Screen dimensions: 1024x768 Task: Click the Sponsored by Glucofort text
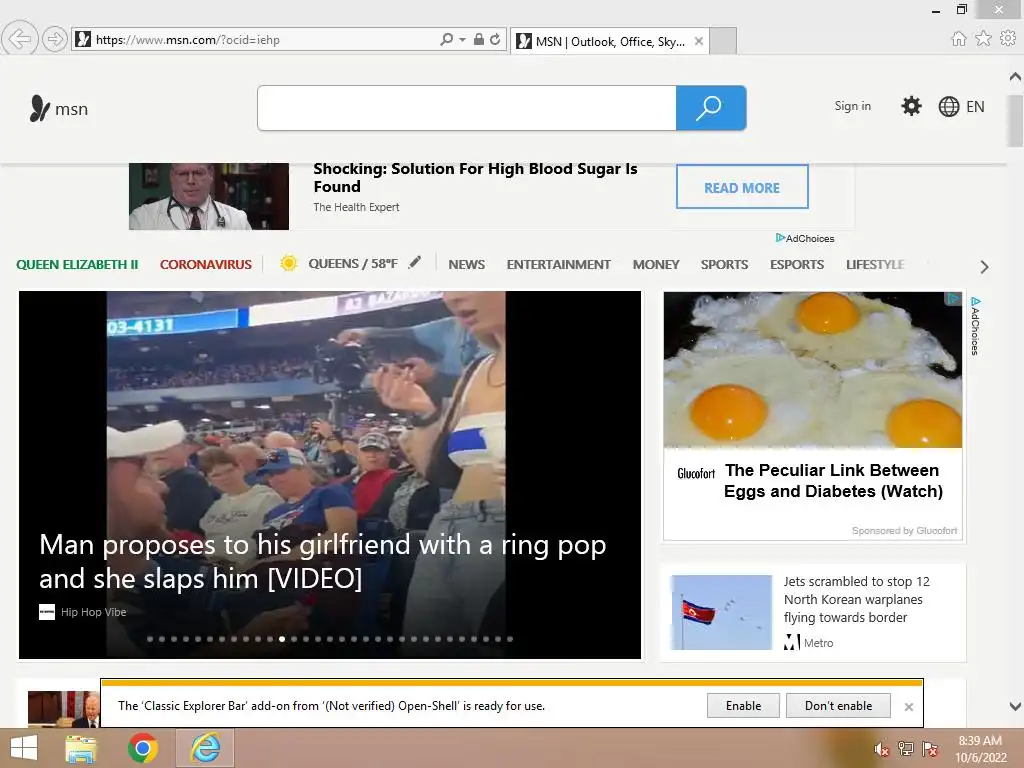tap(904, 530)
